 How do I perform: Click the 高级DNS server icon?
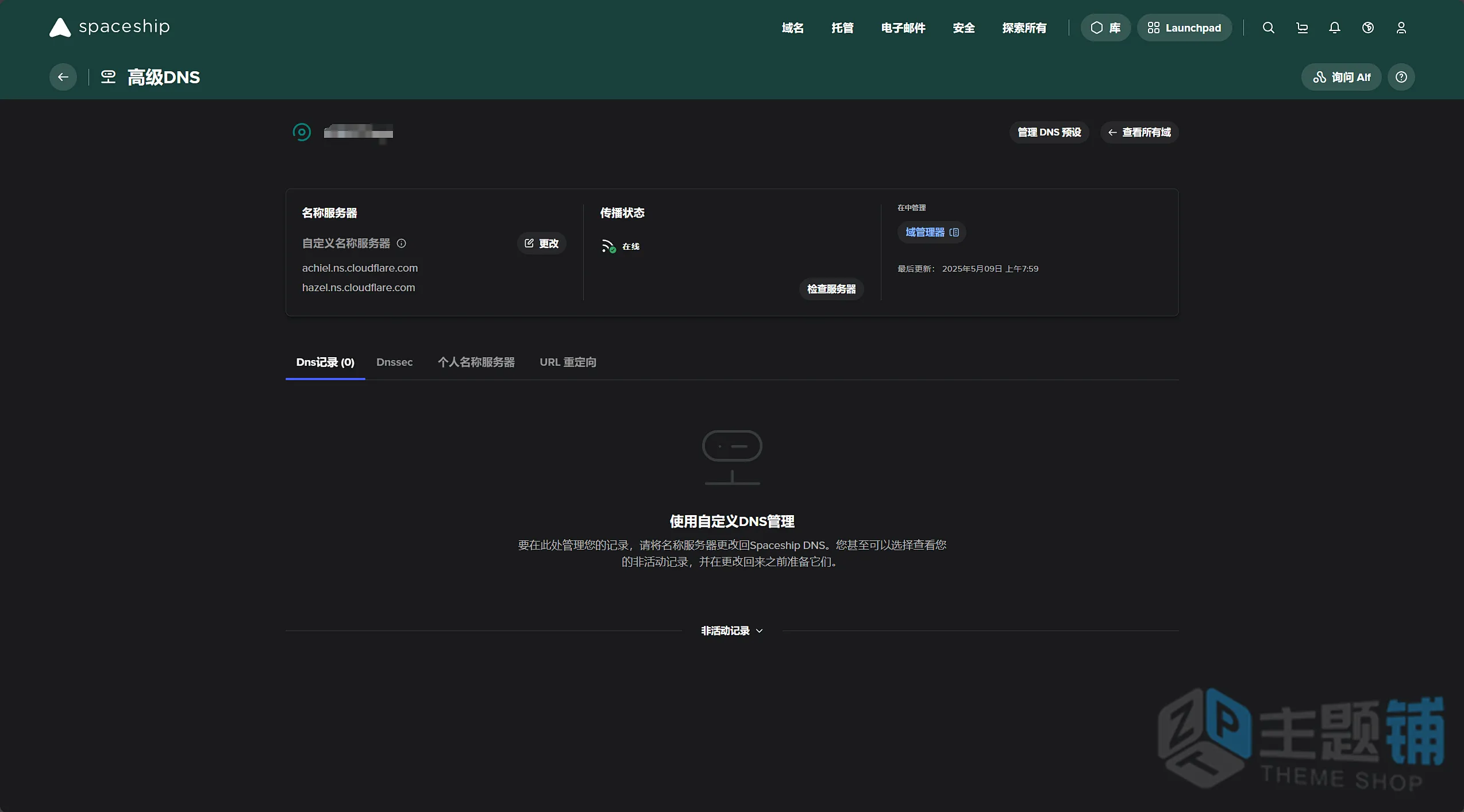(108, 77)
